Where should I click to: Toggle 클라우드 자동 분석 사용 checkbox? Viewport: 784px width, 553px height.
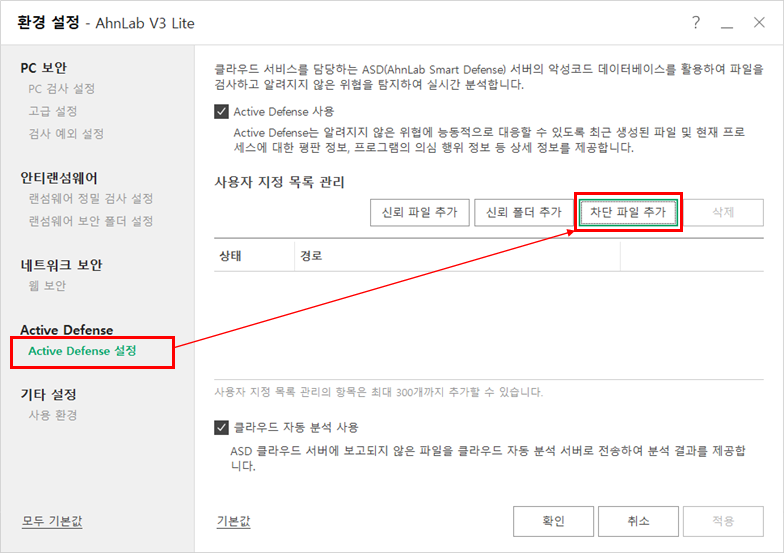[x=222, y=428]
